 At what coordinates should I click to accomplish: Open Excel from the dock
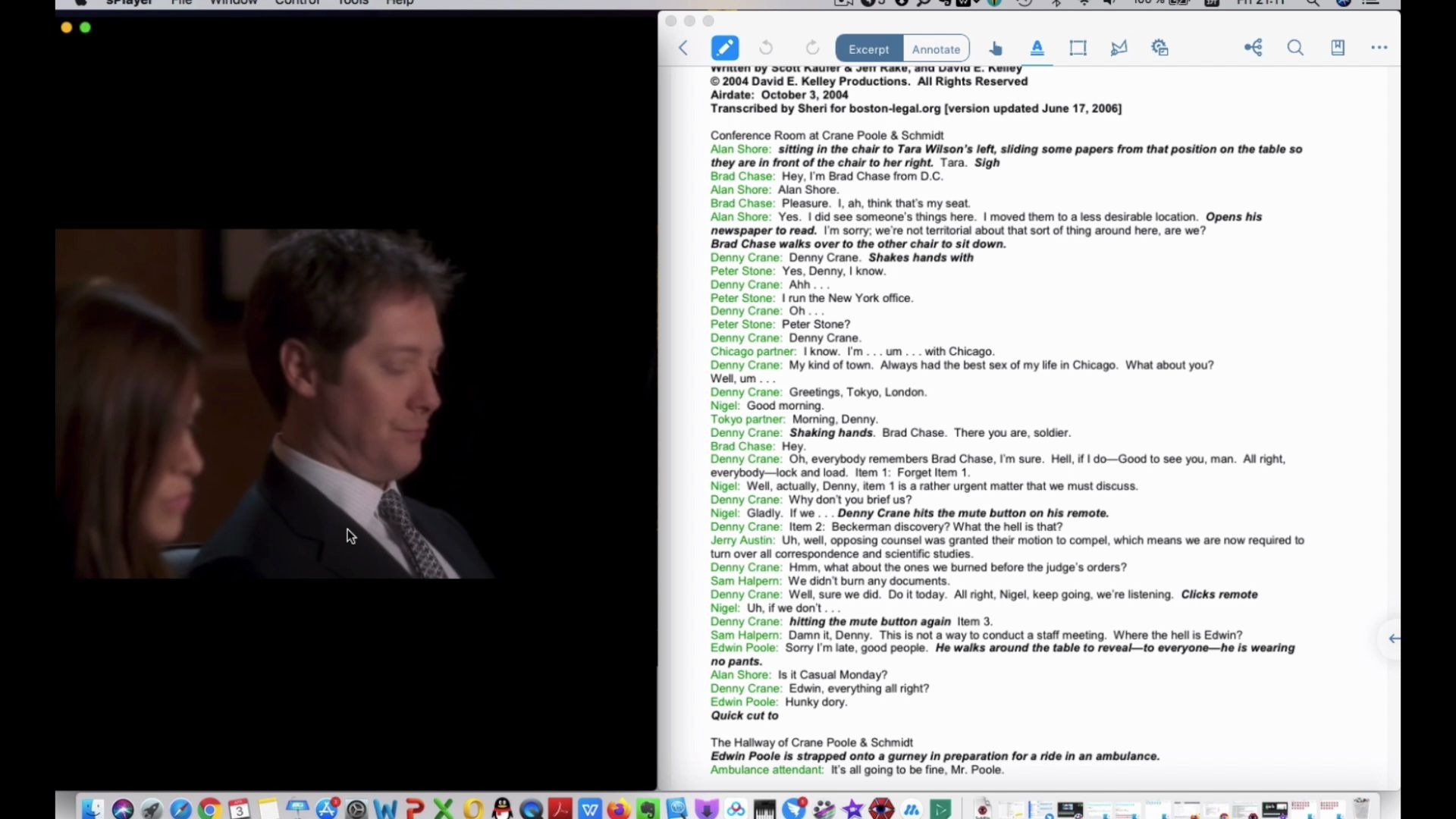point(444,809)
